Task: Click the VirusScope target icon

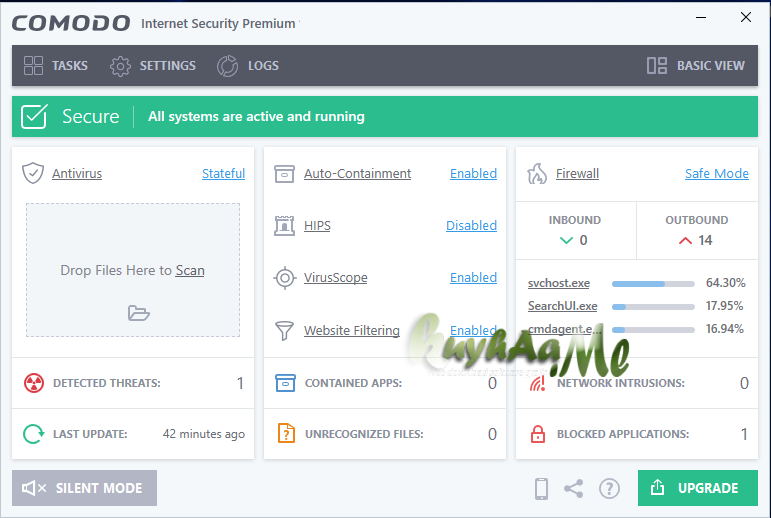Action: click(285, 278)
